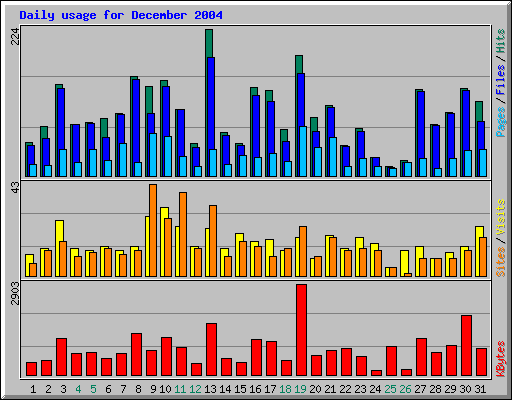512x400 pixels.
Task: Click green weekend day label 26
Action: pyautogui.click(x=405, y=389)
